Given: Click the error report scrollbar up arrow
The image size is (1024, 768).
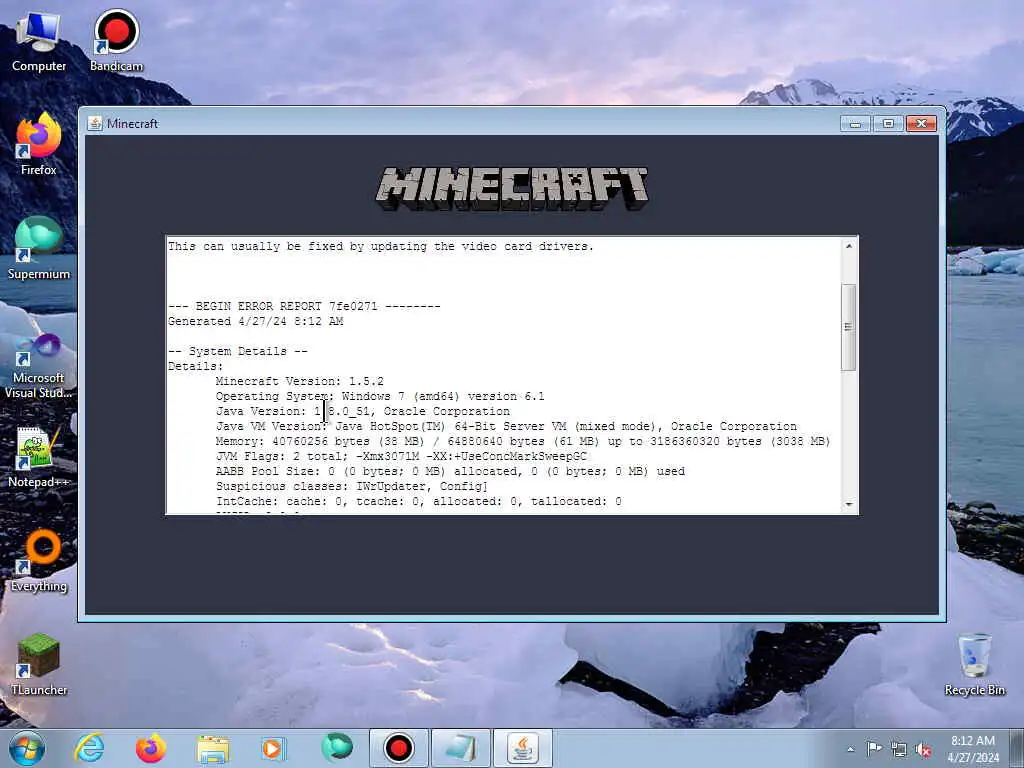Looking at the screenshot, I should [x=848, y=246].
